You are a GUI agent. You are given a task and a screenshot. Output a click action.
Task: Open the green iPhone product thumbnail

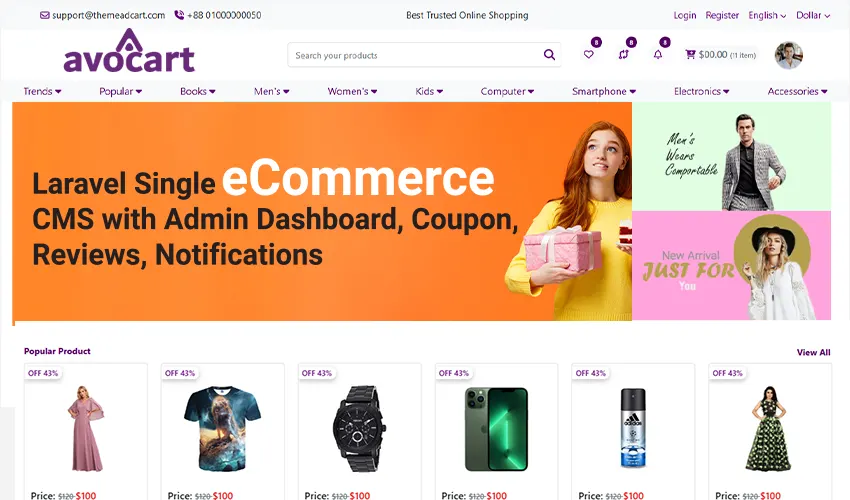tap(496, 428)
